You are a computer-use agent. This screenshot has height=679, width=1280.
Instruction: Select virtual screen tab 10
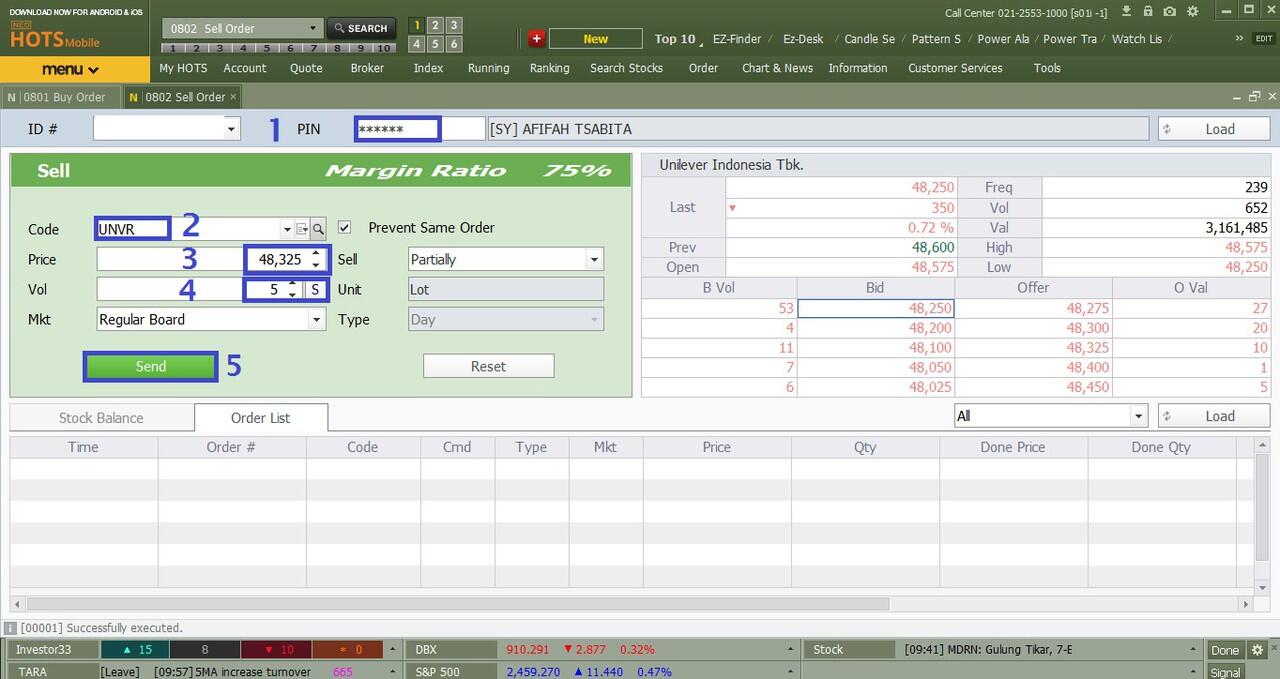[383, 48]
